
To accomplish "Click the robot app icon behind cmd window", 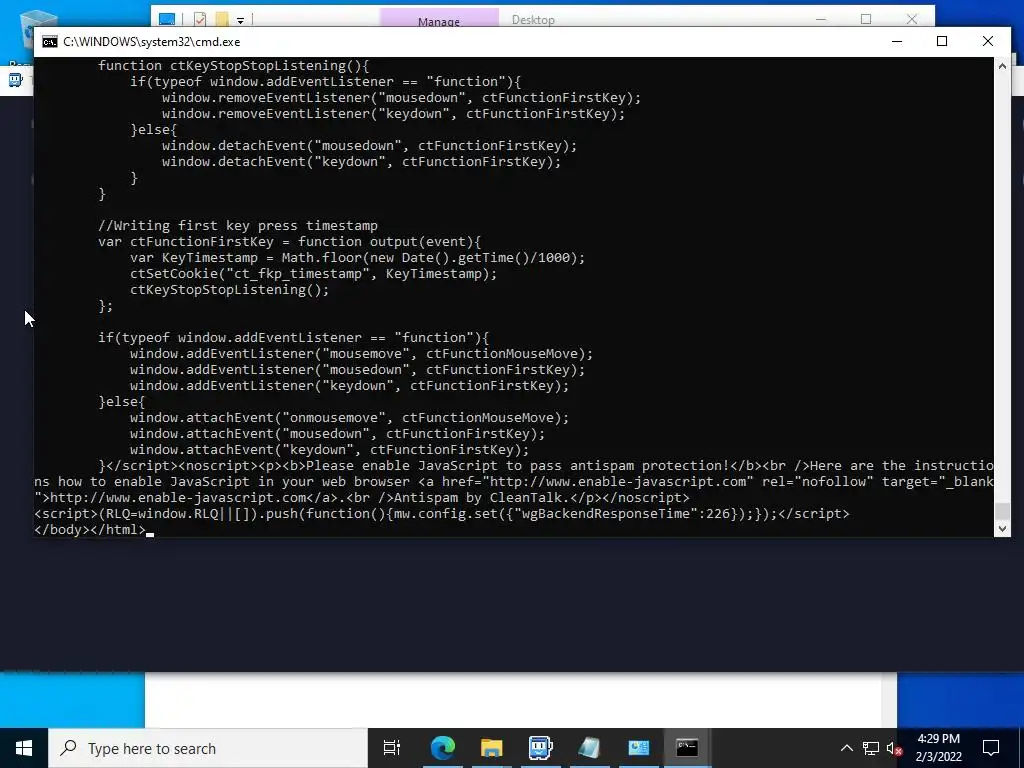I will (x=15, y=81).
